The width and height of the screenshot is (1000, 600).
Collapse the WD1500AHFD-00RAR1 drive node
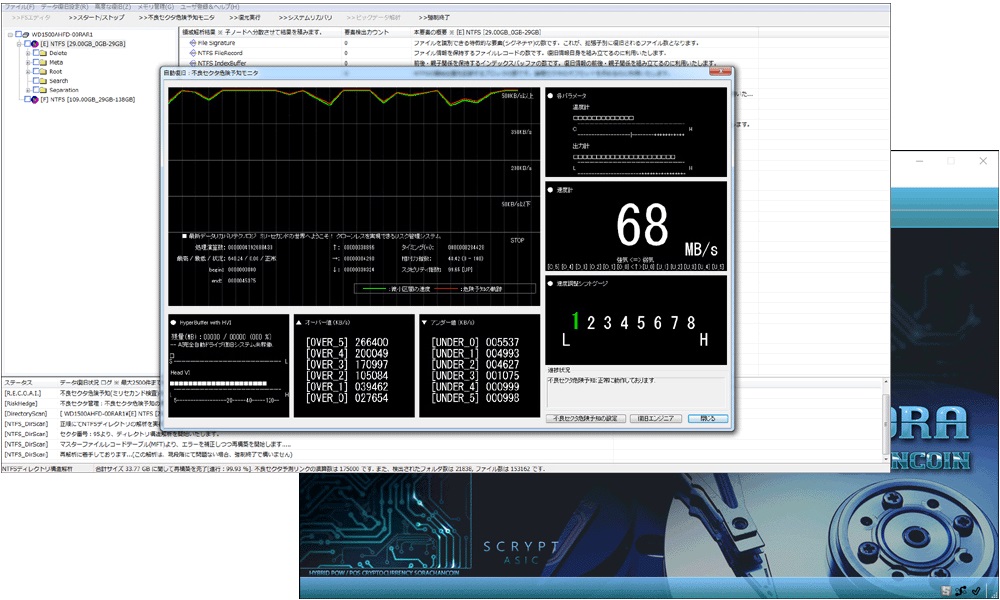tap(10, 34)
